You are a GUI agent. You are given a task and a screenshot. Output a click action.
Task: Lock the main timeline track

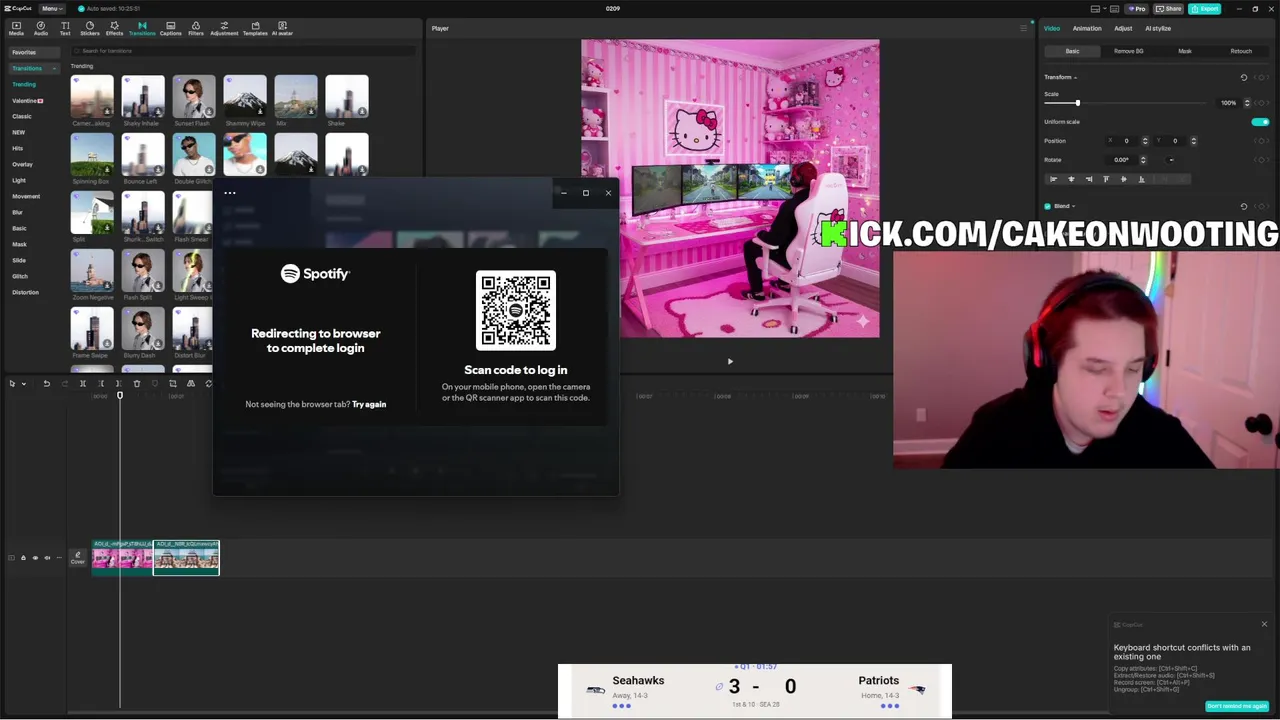click(x=23, y=558)
